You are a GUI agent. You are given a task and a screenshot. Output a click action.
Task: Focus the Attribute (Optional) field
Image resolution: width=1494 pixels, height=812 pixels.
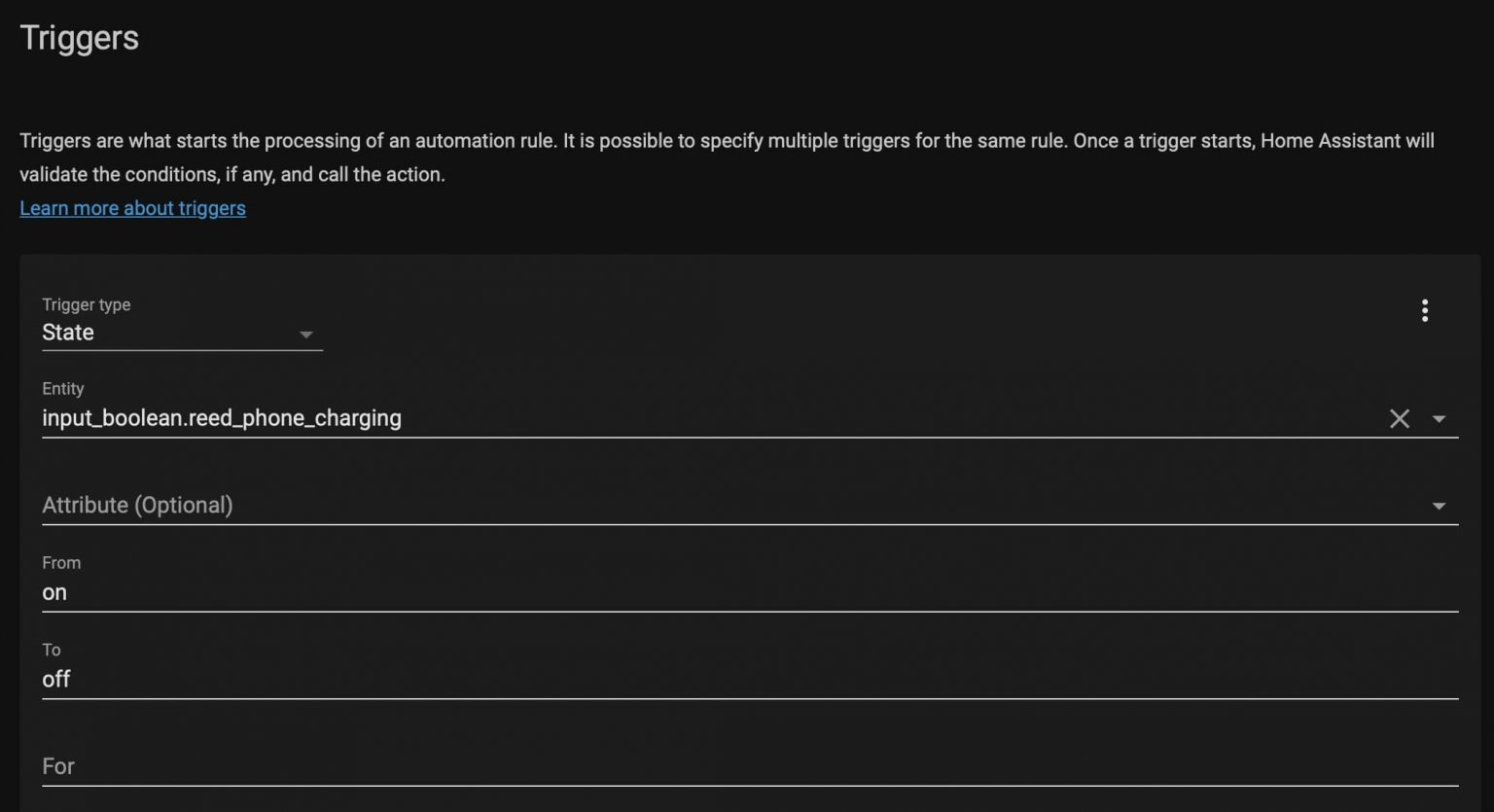point(681,506)
